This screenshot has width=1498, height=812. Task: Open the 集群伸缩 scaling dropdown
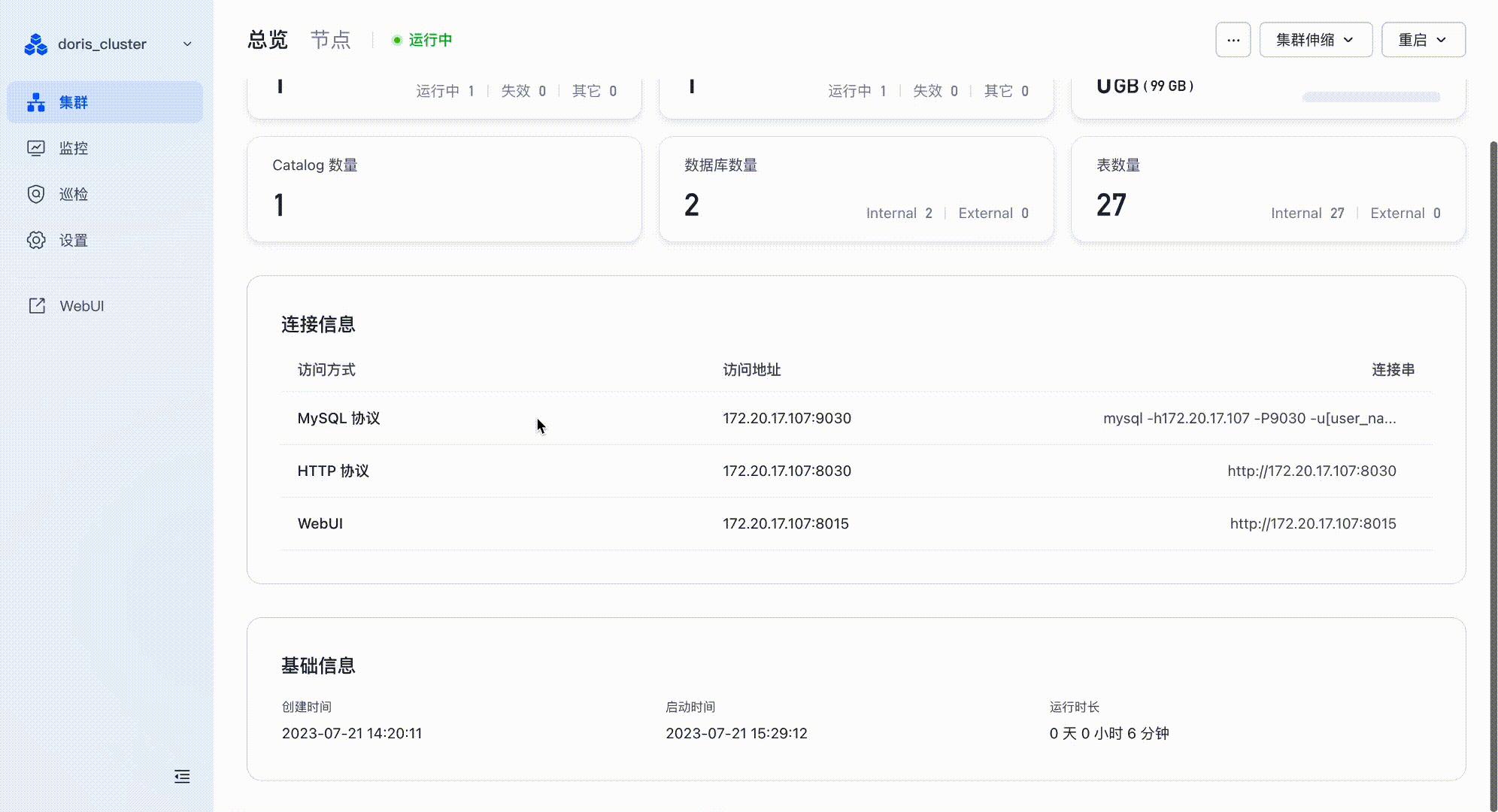[1316, 40]
